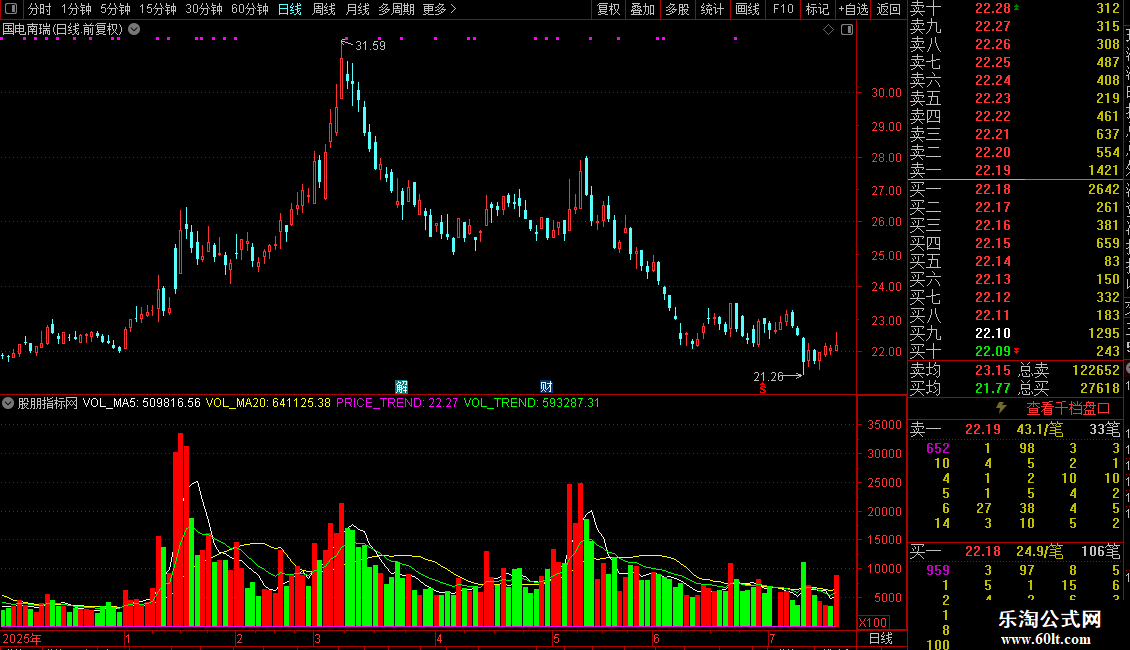Click the 买均 value 21.77

click(x=992, y=388)
